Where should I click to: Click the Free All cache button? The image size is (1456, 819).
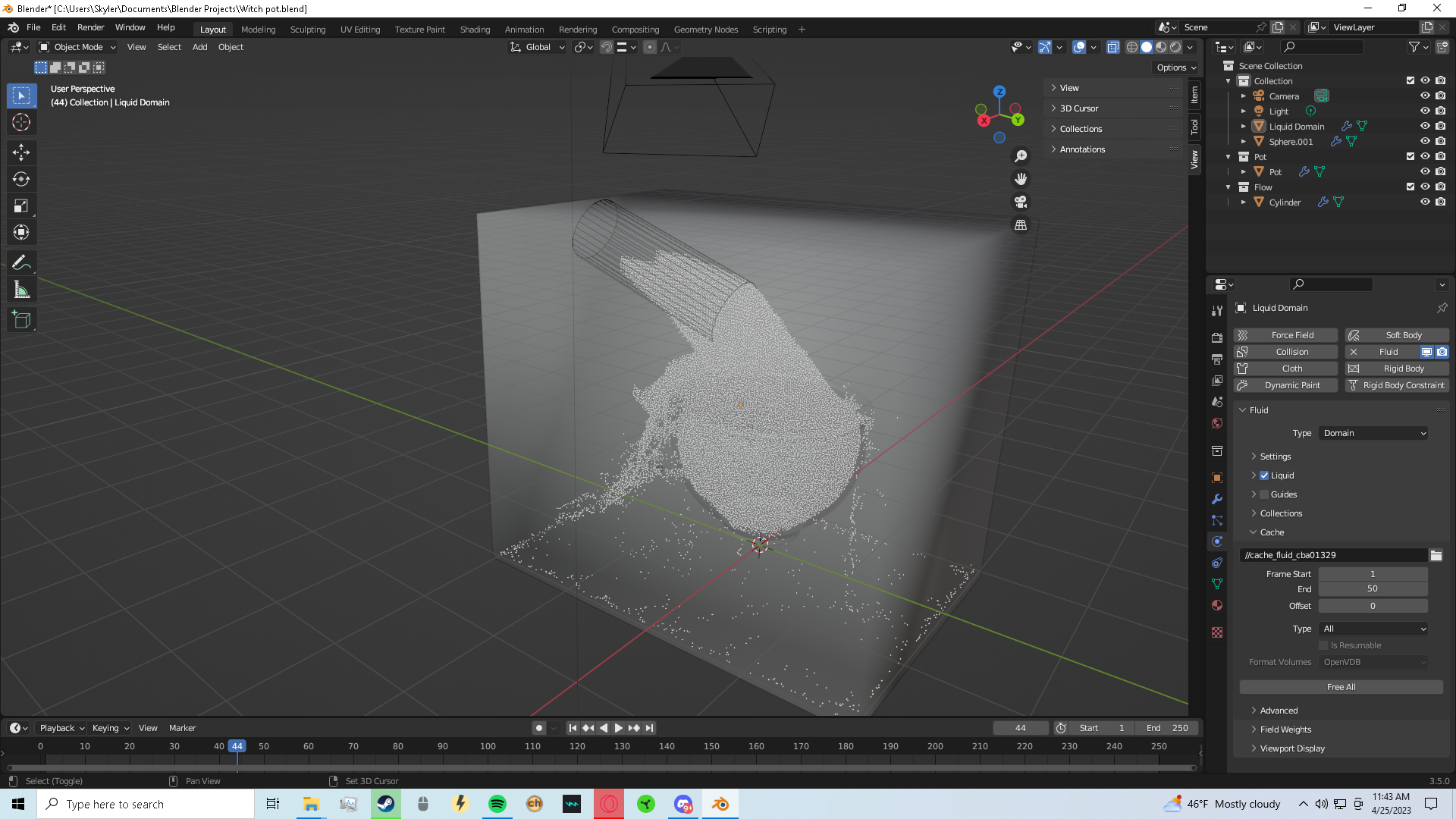coord(1341,687)
